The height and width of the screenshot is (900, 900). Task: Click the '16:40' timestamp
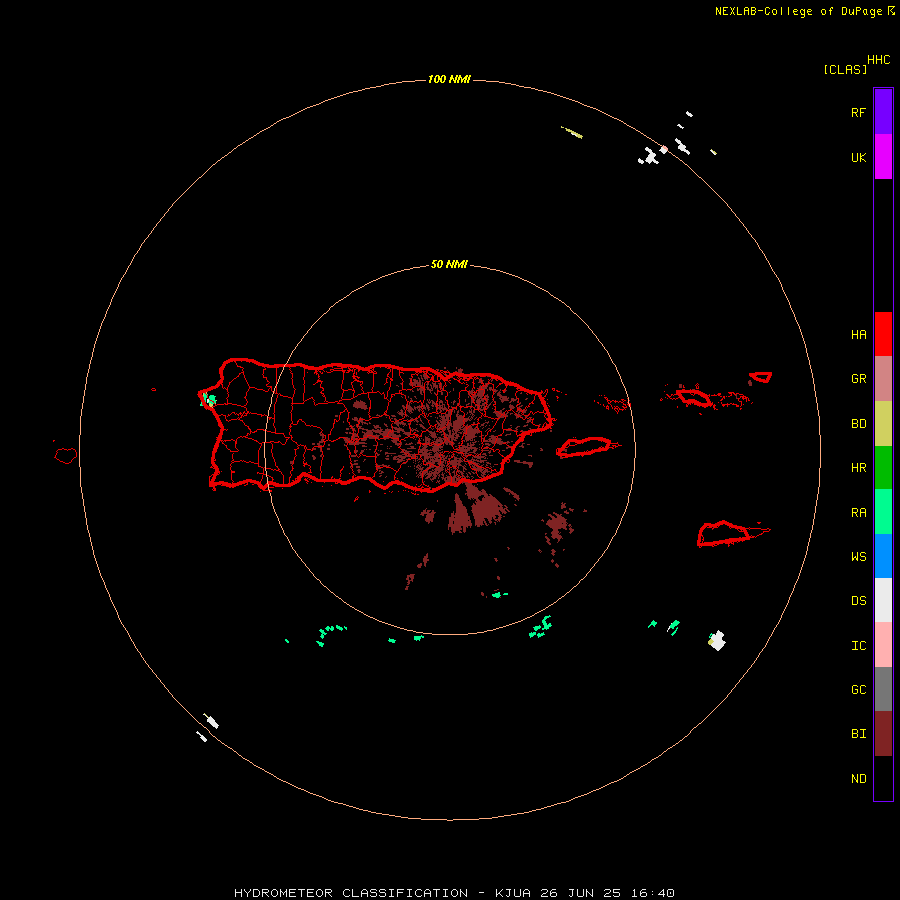652,893
